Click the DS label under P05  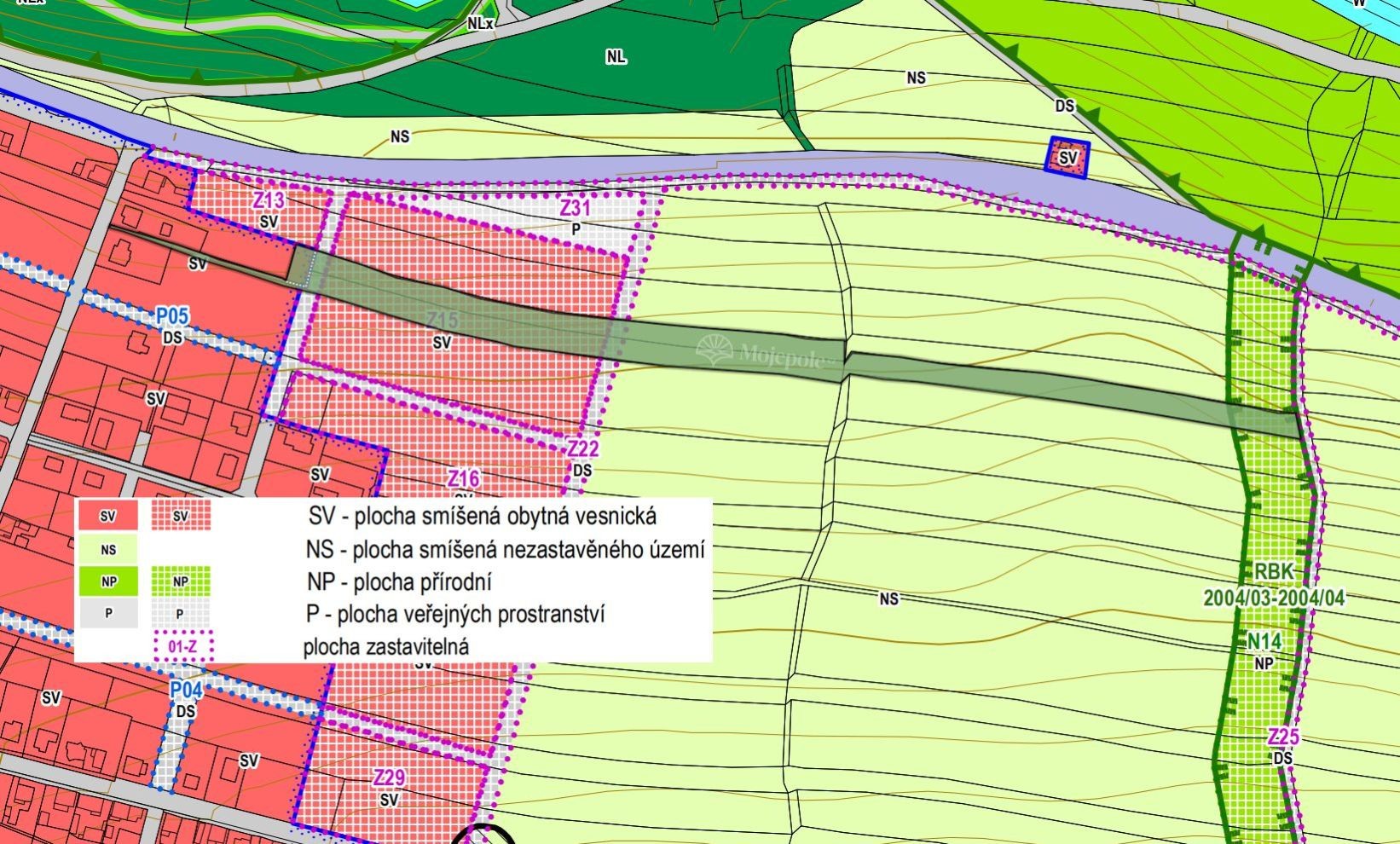173,338
